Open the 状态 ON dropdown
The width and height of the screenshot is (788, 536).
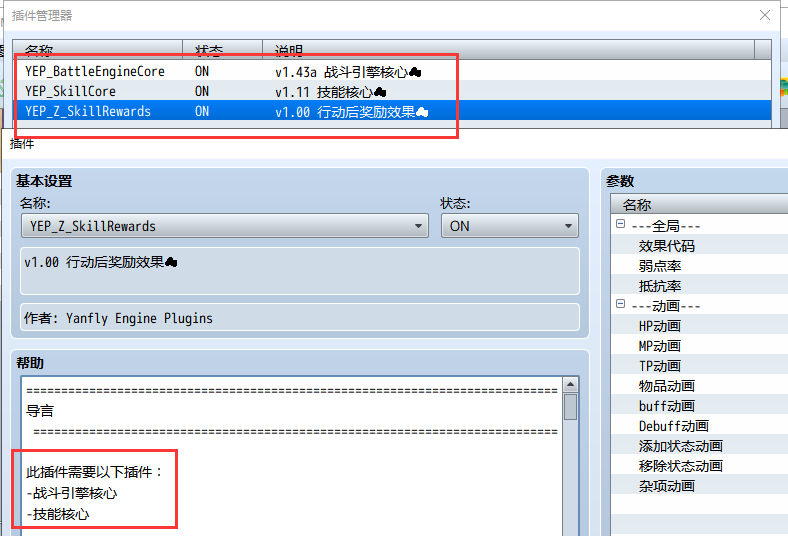click(x=510, y=226)
